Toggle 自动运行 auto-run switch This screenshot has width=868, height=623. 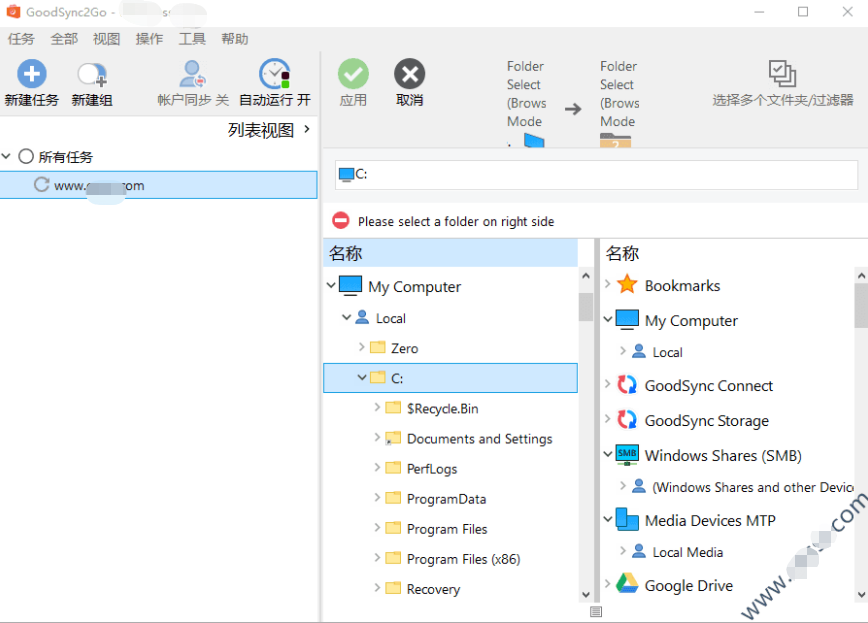pos(274,74)
